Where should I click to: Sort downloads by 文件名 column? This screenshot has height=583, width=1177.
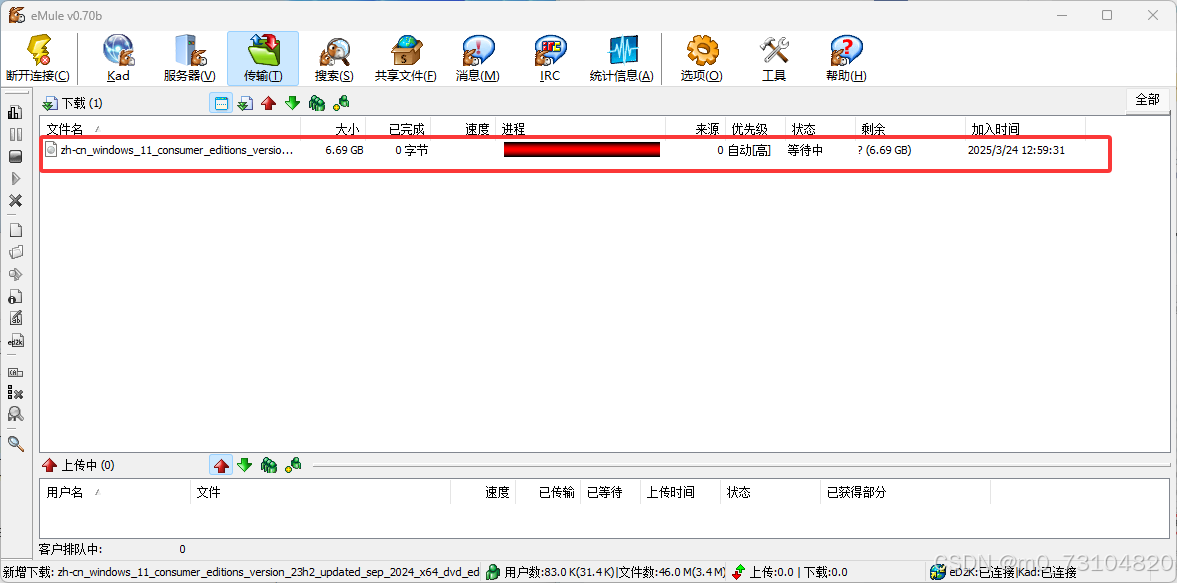tap(170, 129)
